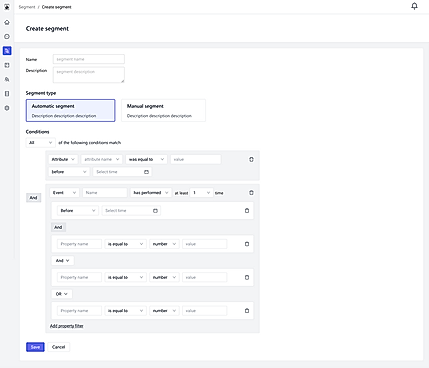Open the All conditions match dropdown

coord(41,143)
